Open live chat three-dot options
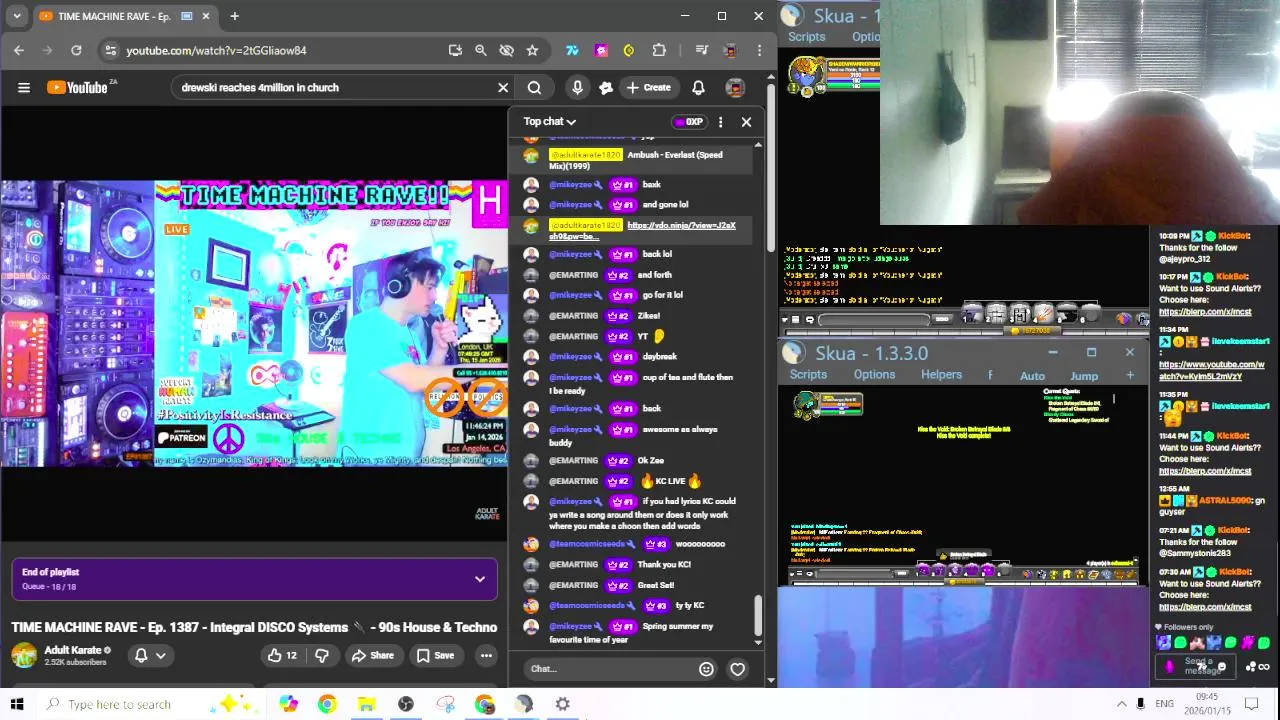The width and height of the screenshot is (1280, 720). (720, 122)
